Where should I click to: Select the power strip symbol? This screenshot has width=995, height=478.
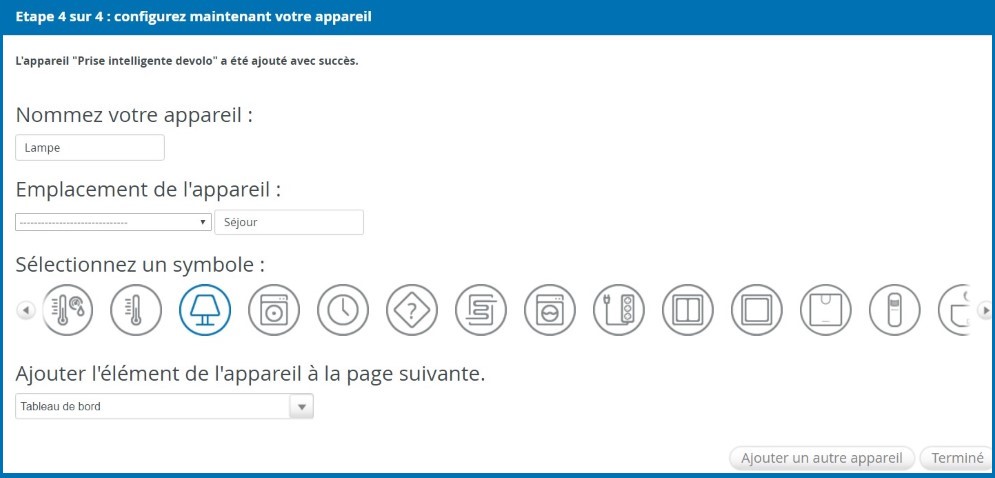pos(619,310)
